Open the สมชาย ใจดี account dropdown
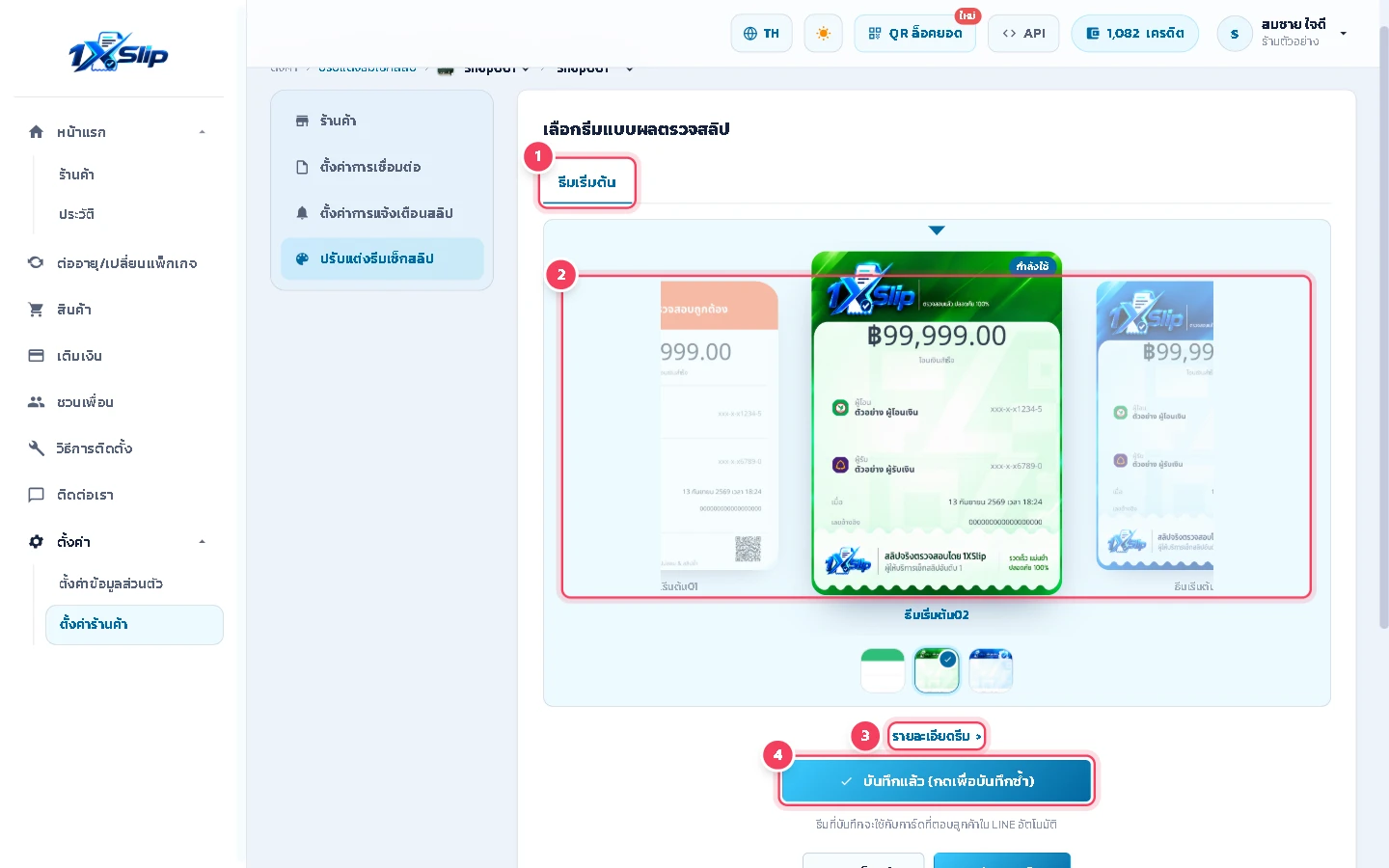Viewport: 1389px width, 868px height. click(1282, 34)
